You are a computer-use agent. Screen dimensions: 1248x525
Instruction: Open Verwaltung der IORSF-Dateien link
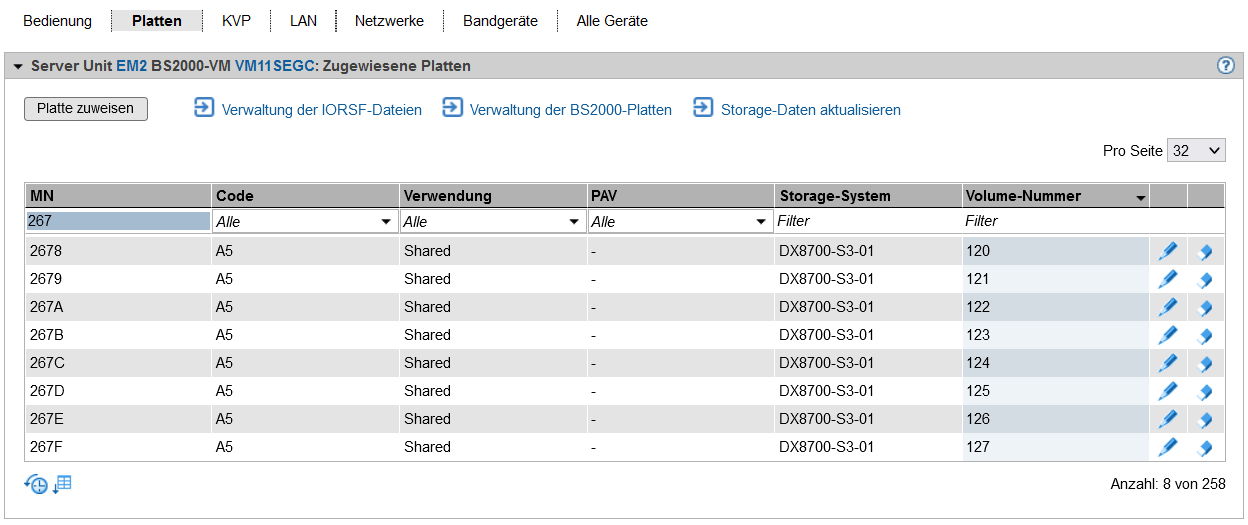pos(321,110)
